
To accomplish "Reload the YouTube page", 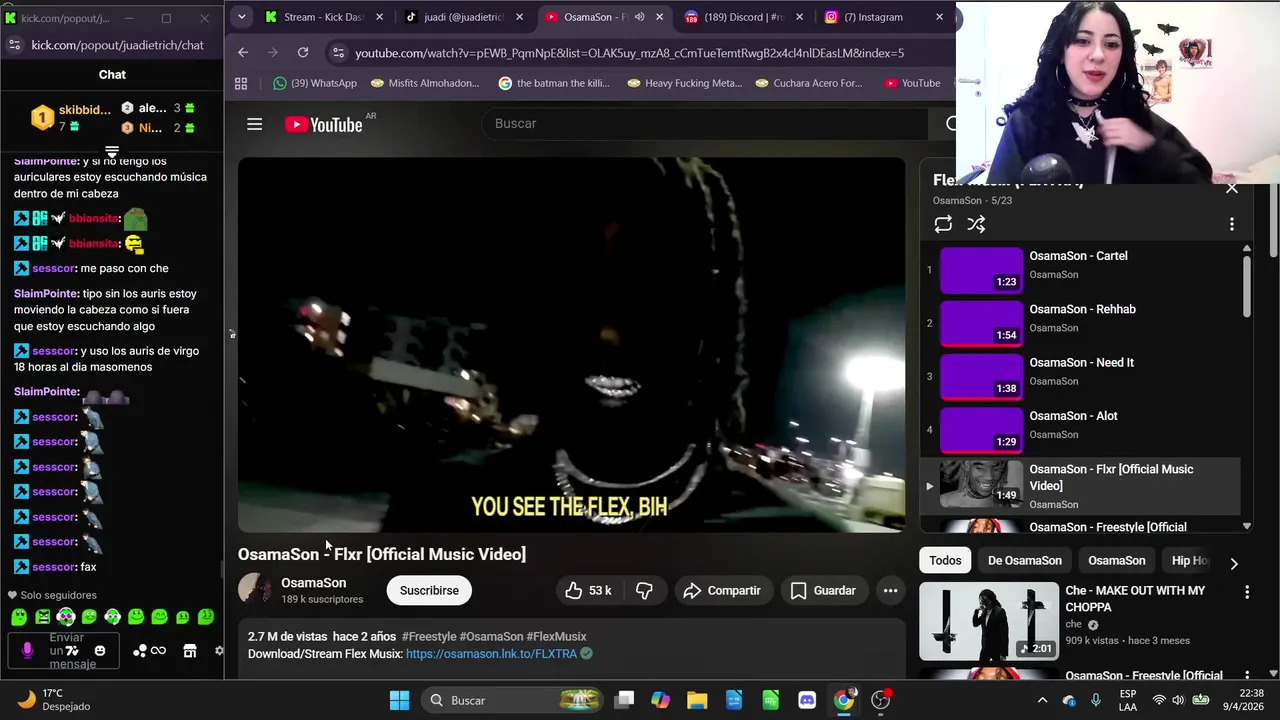I will click(303, 52).
